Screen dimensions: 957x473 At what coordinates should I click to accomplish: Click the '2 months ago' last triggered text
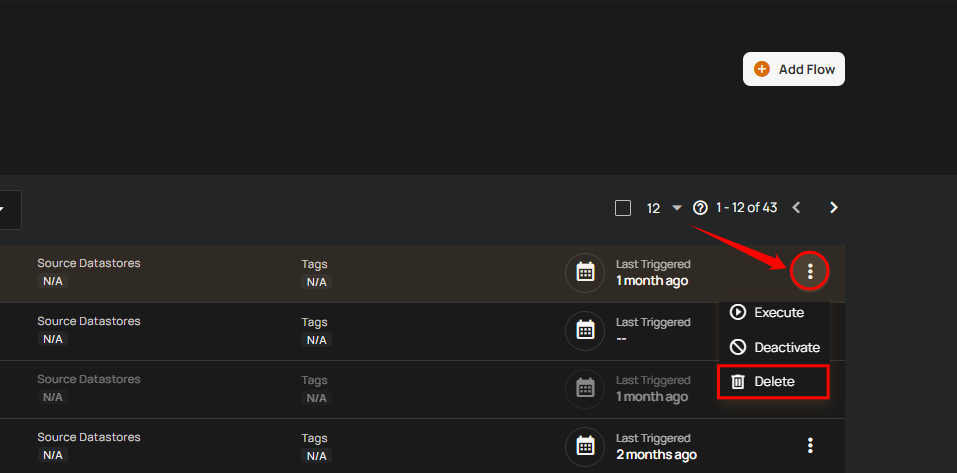pos(656,455)
